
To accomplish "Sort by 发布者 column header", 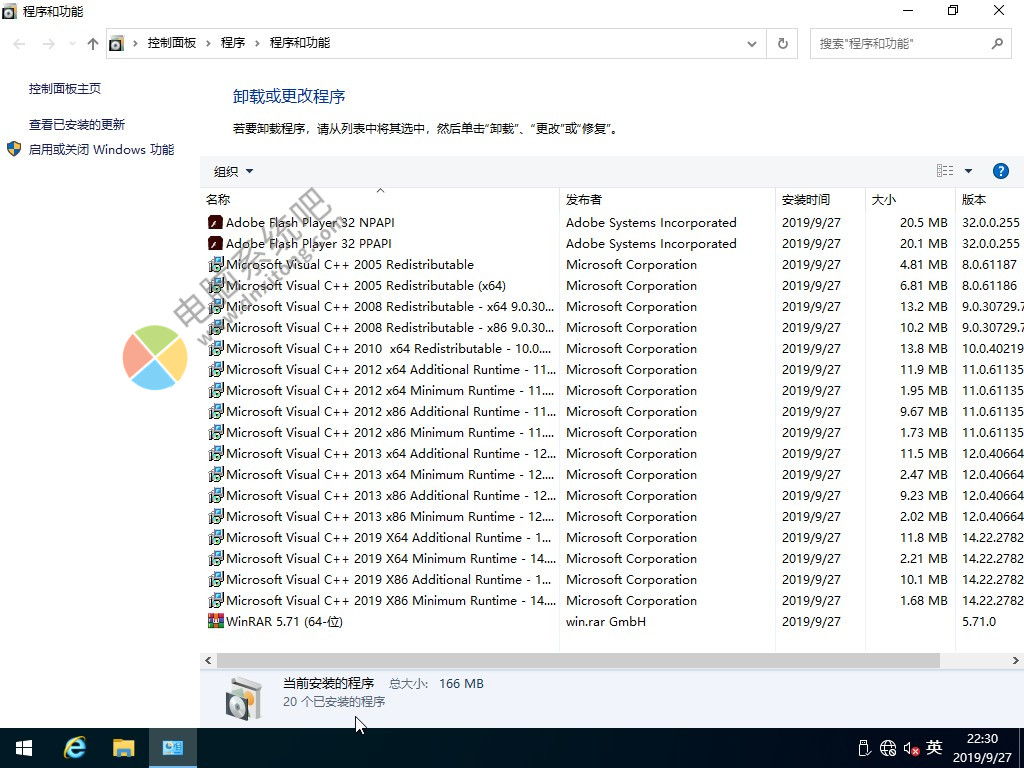I will pyautogui.click(x=667, y=199).
